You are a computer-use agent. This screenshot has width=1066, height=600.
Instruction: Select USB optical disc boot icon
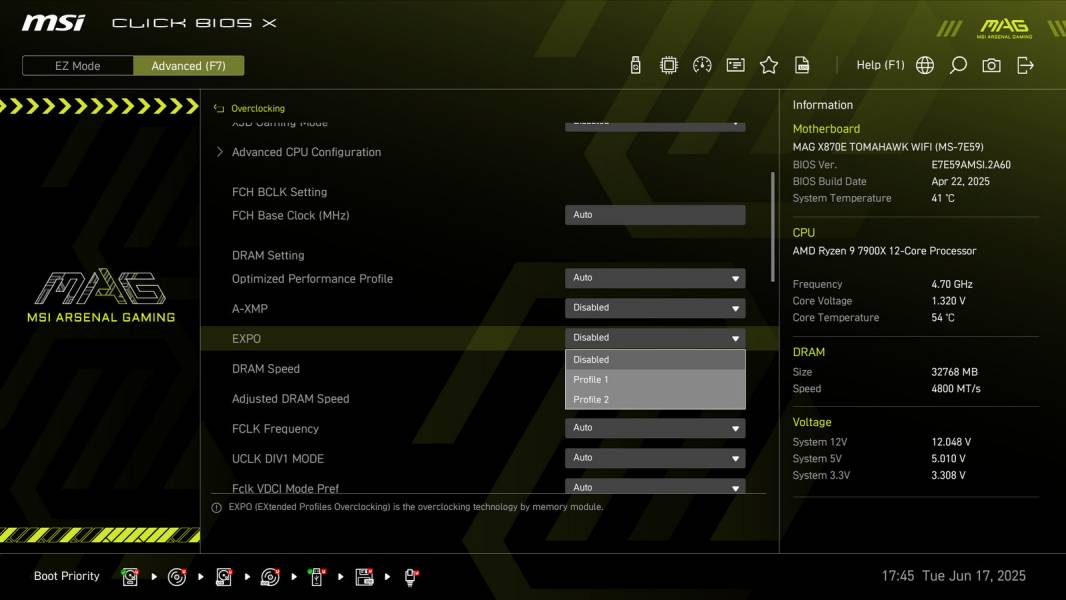[270, 577]
